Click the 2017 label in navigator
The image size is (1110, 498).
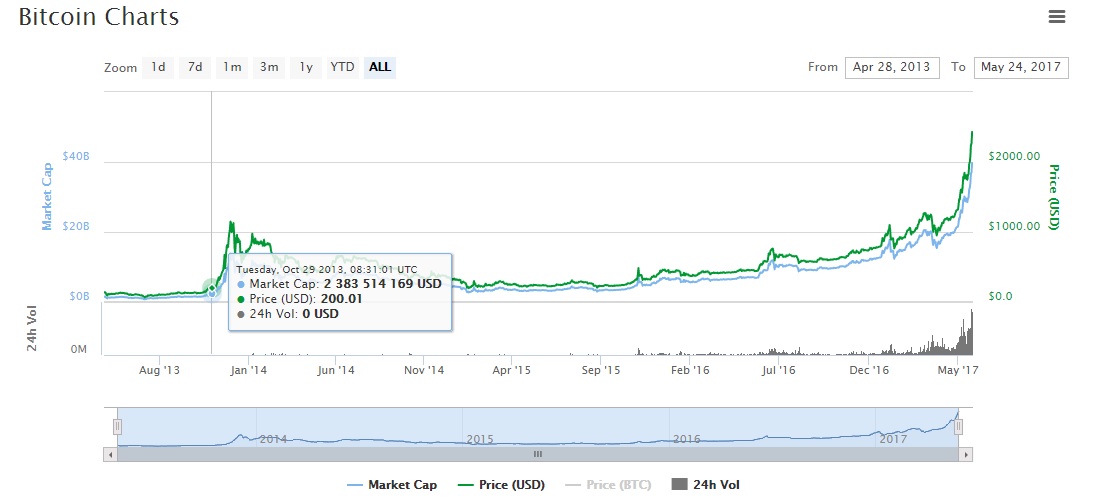893,439
